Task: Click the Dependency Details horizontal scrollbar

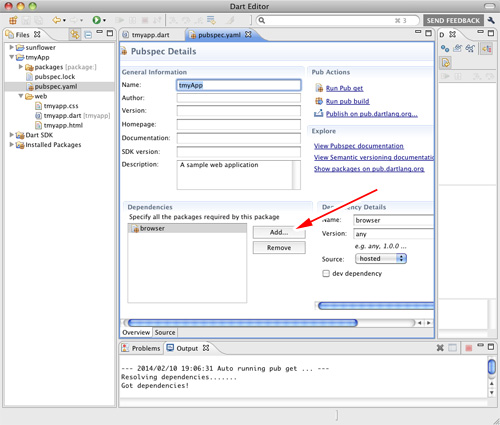Action: 376,306
